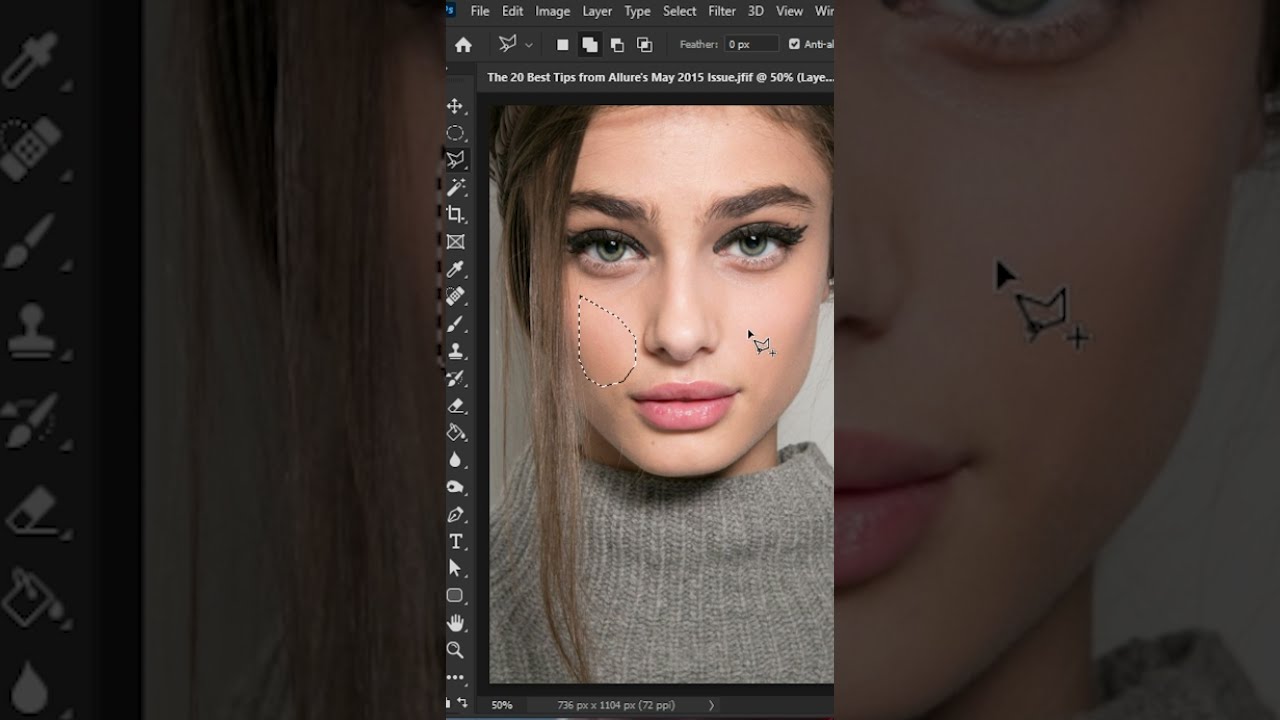Select the Hand tool
This screenshot has width=1280, height=720.
[455, 623]
